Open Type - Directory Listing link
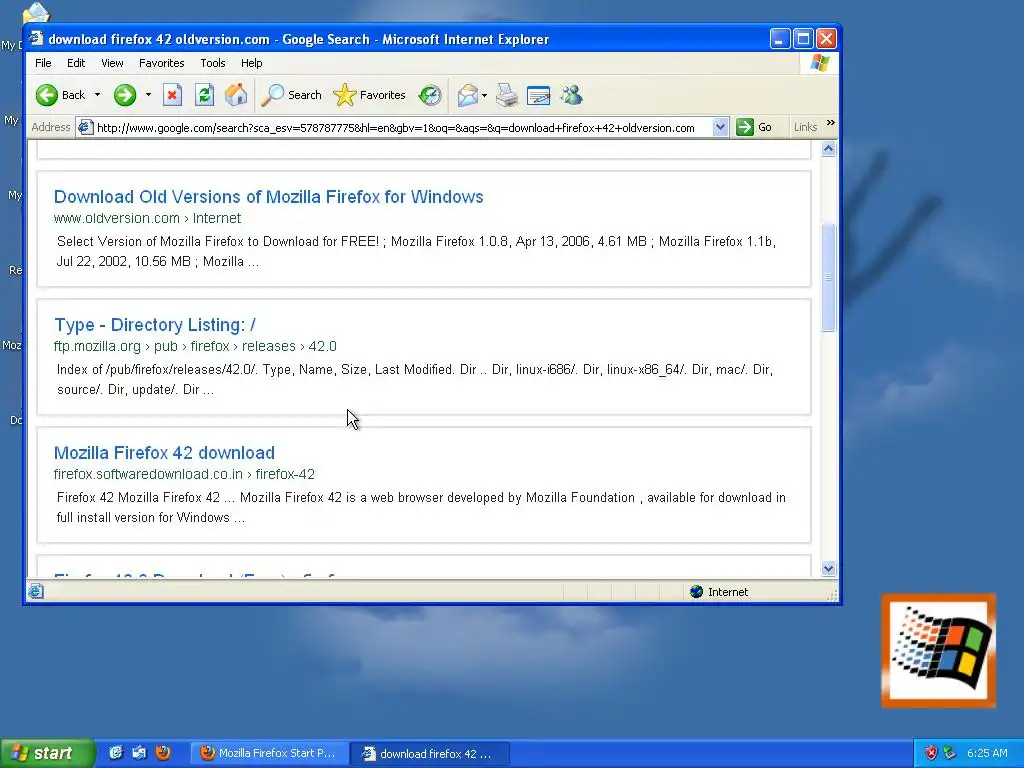Image resolution: width=1024 pixels, height=768 pixels. [x=155, y=325]
